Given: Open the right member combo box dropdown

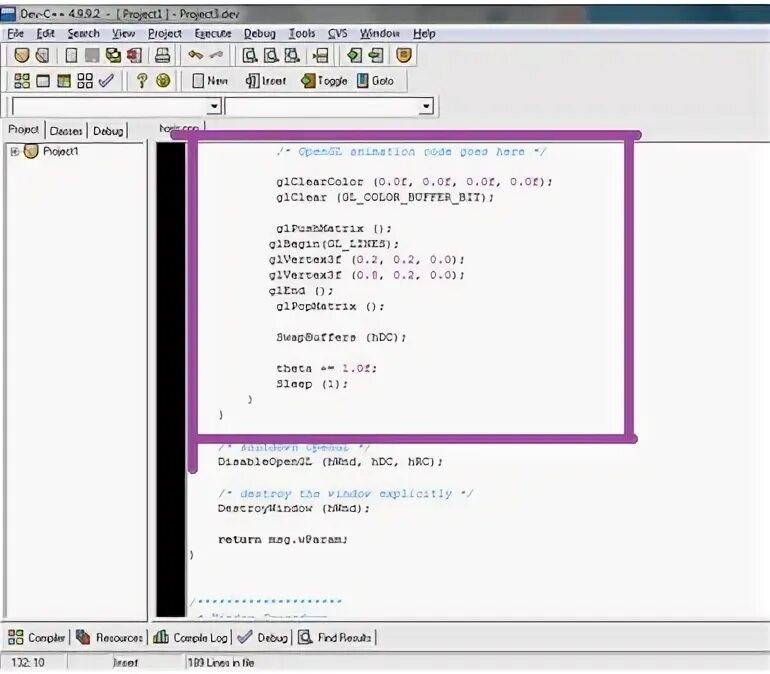Looking at the screenshot, I should [426, 106].
